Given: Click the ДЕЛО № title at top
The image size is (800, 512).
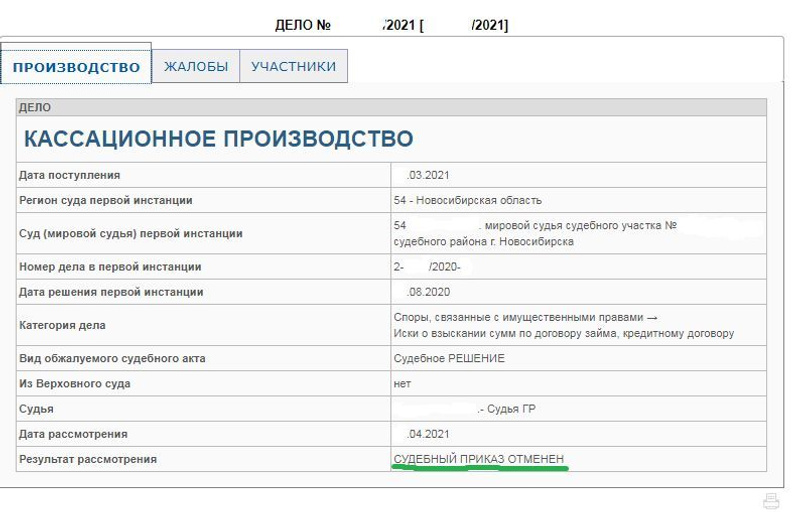Looking at the screenshot, I should coord(303,25).
